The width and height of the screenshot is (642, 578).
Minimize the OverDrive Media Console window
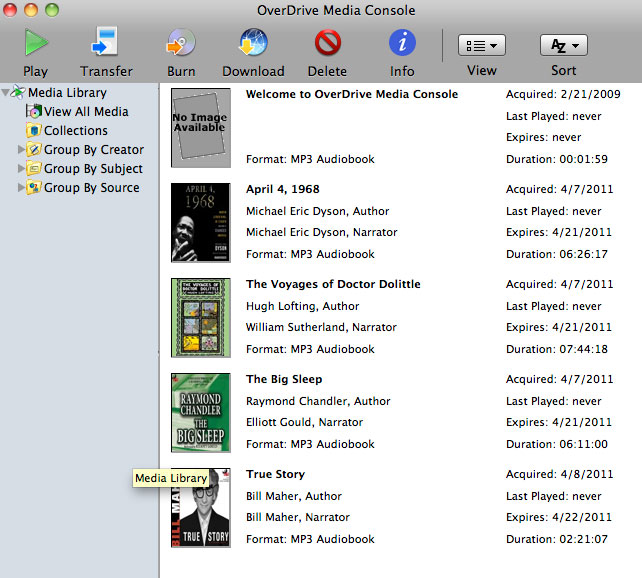[31, 10]
